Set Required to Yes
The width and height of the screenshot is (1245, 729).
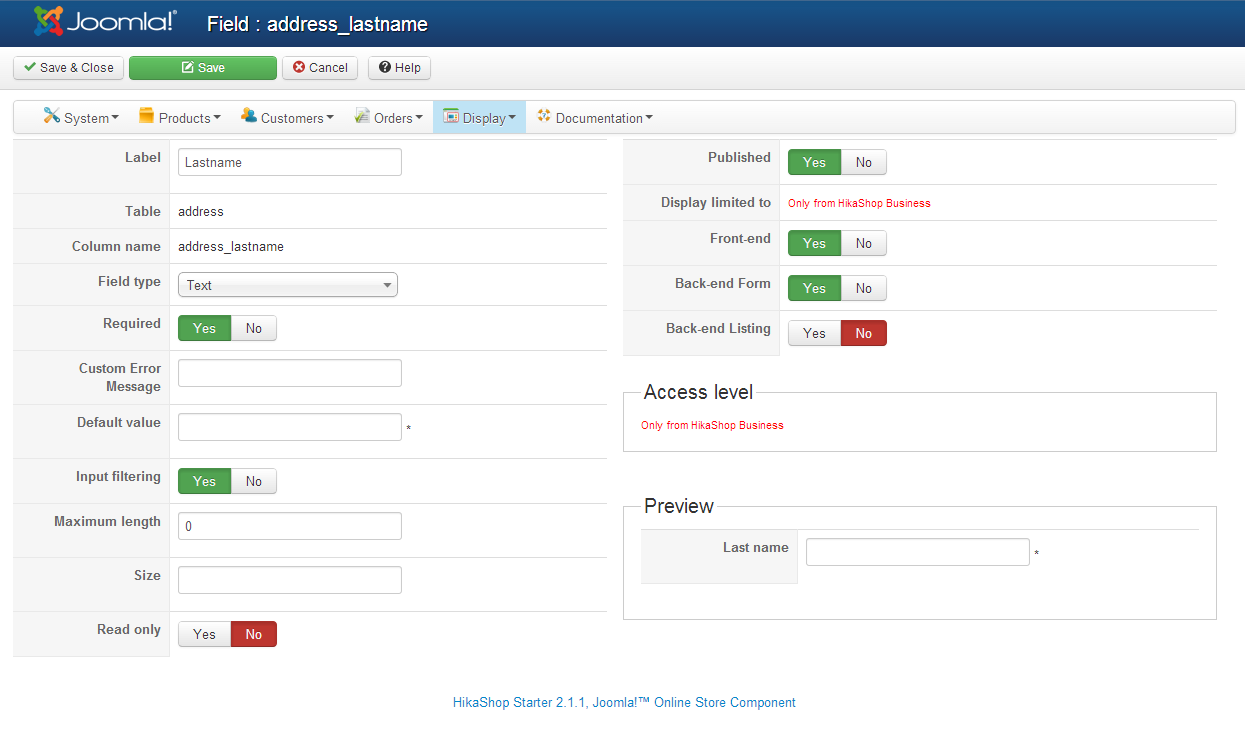(x=205, y=328)
